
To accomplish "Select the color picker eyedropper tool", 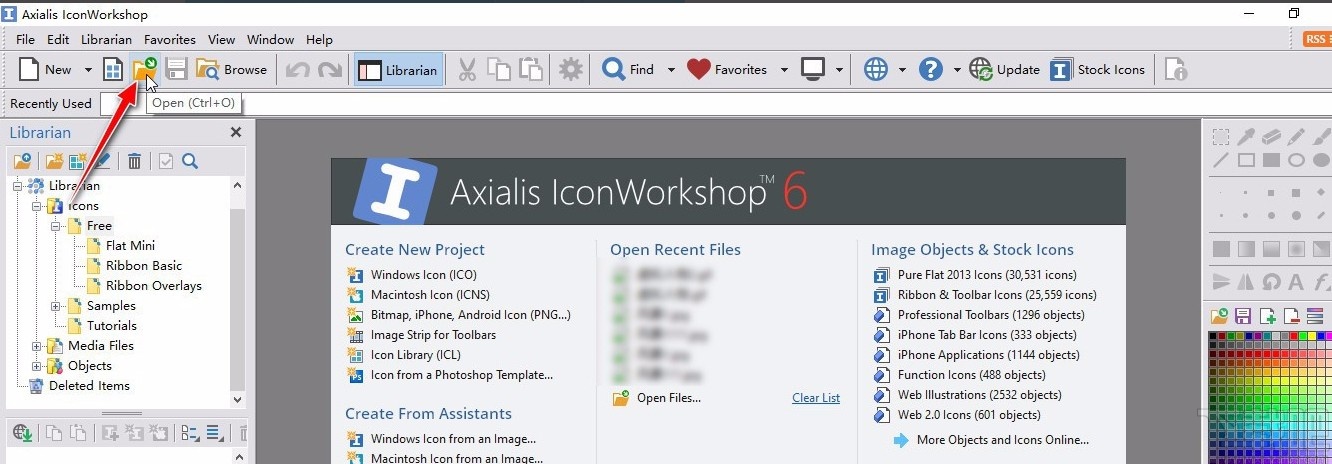I will click(x=1246, y=136).
